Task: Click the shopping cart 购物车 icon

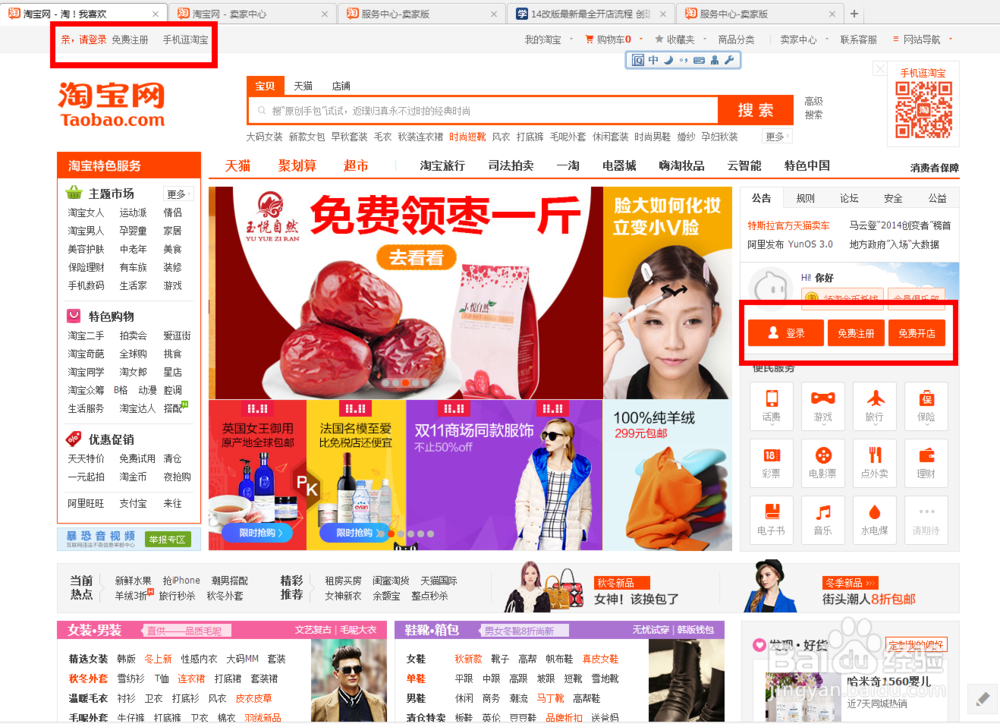Action: [x=589, y=39]
